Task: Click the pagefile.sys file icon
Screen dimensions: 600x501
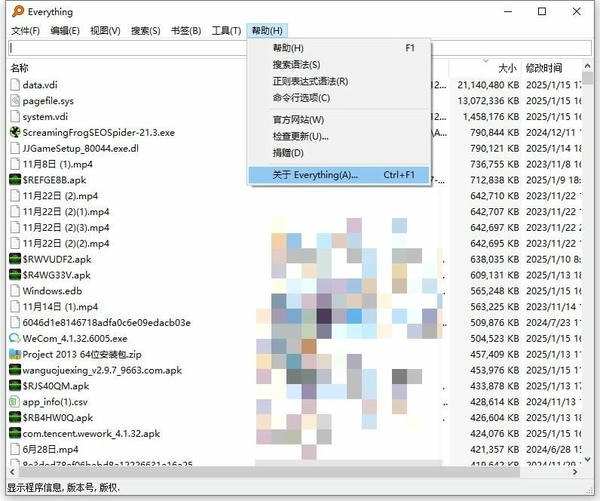Action: click(x=15, y=101)
